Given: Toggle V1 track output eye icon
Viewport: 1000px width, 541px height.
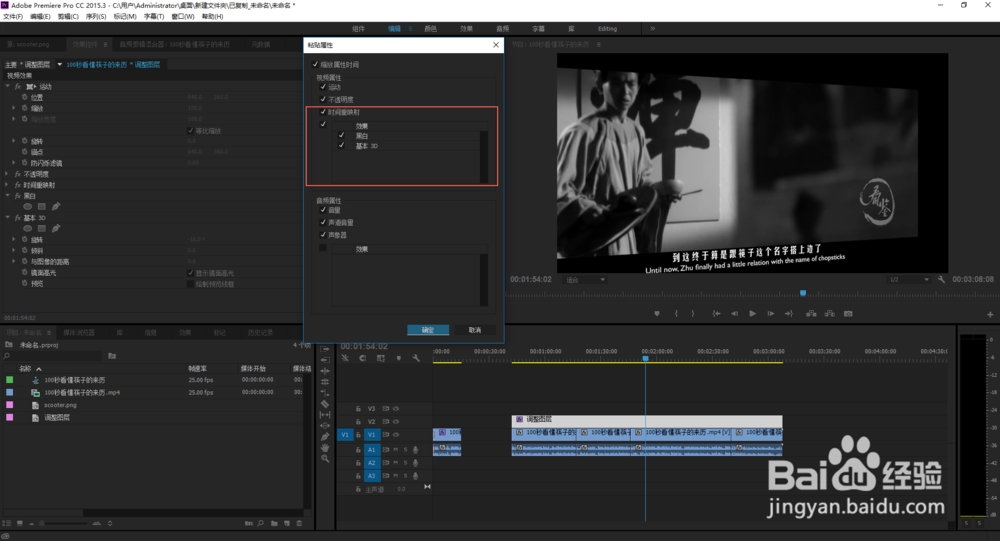Looking at the screenshot, I should point(395,434).
